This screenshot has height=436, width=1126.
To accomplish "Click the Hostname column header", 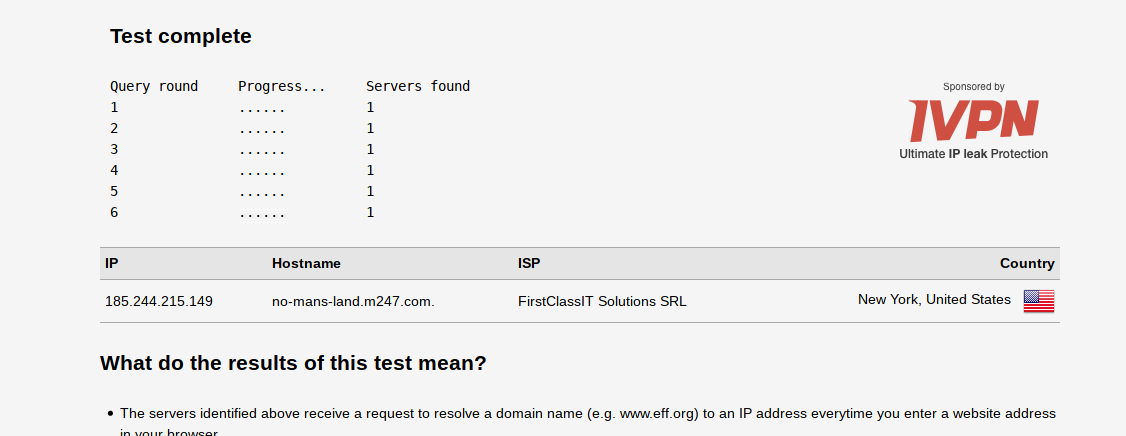I will coord(306,263).
